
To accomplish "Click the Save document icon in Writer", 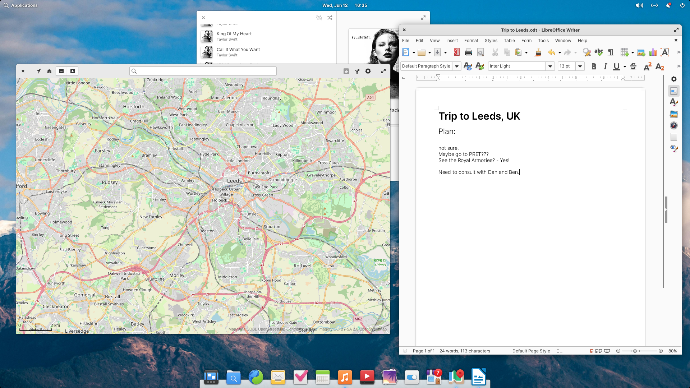I will 437,52.
